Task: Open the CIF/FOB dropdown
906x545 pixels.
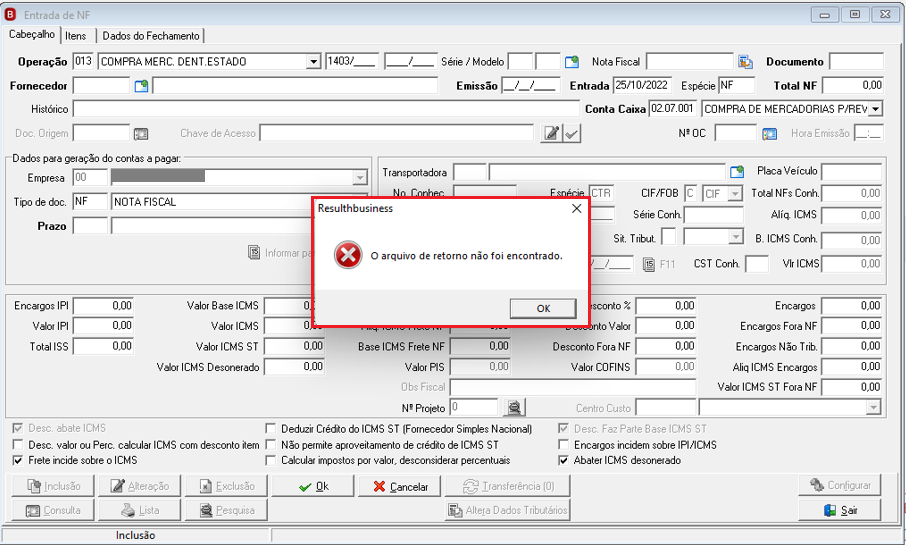Action: pos(735,194)
